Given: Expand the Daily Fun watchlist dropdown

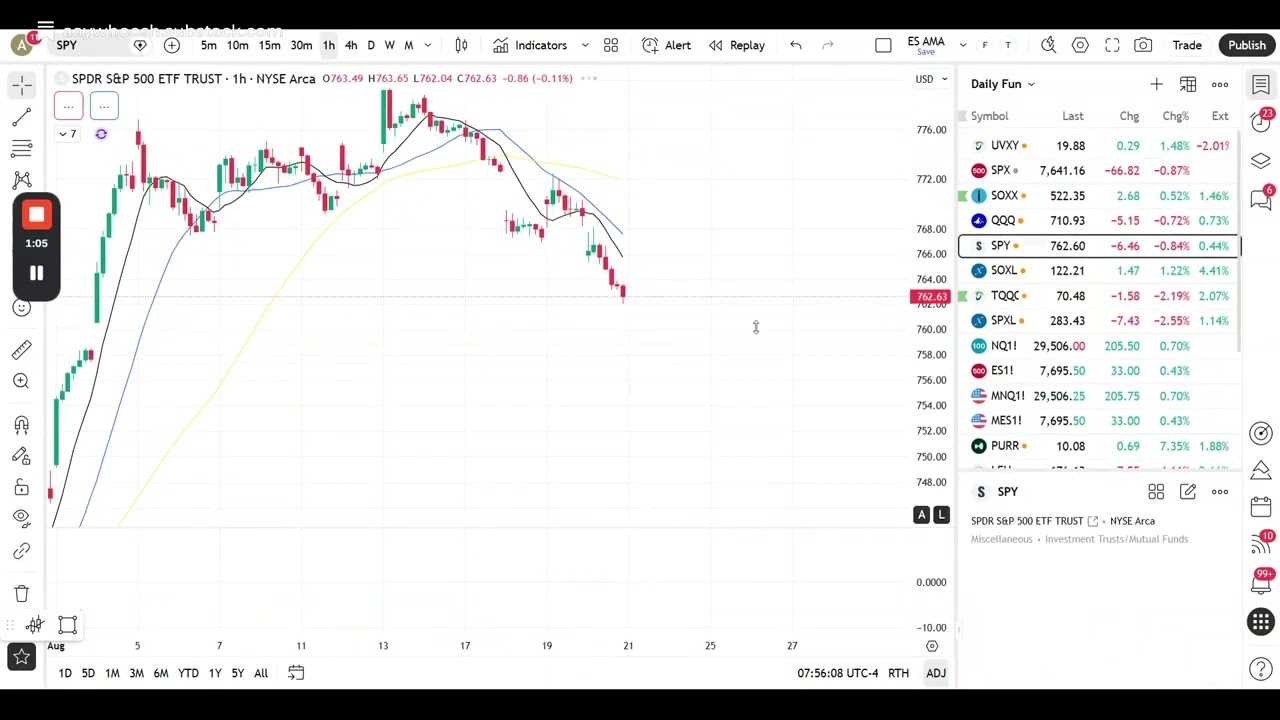Looking at the screenshot, I should [1003, 85].
